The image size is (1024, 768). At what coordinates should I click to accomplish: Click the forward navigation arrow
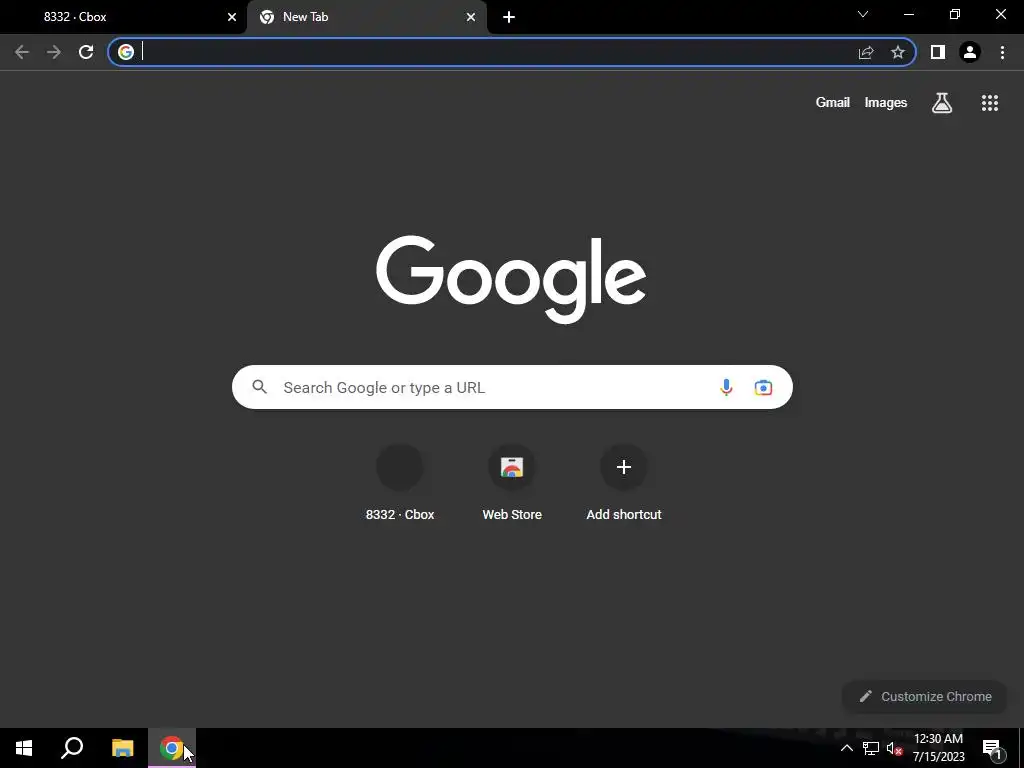(54, 52)
